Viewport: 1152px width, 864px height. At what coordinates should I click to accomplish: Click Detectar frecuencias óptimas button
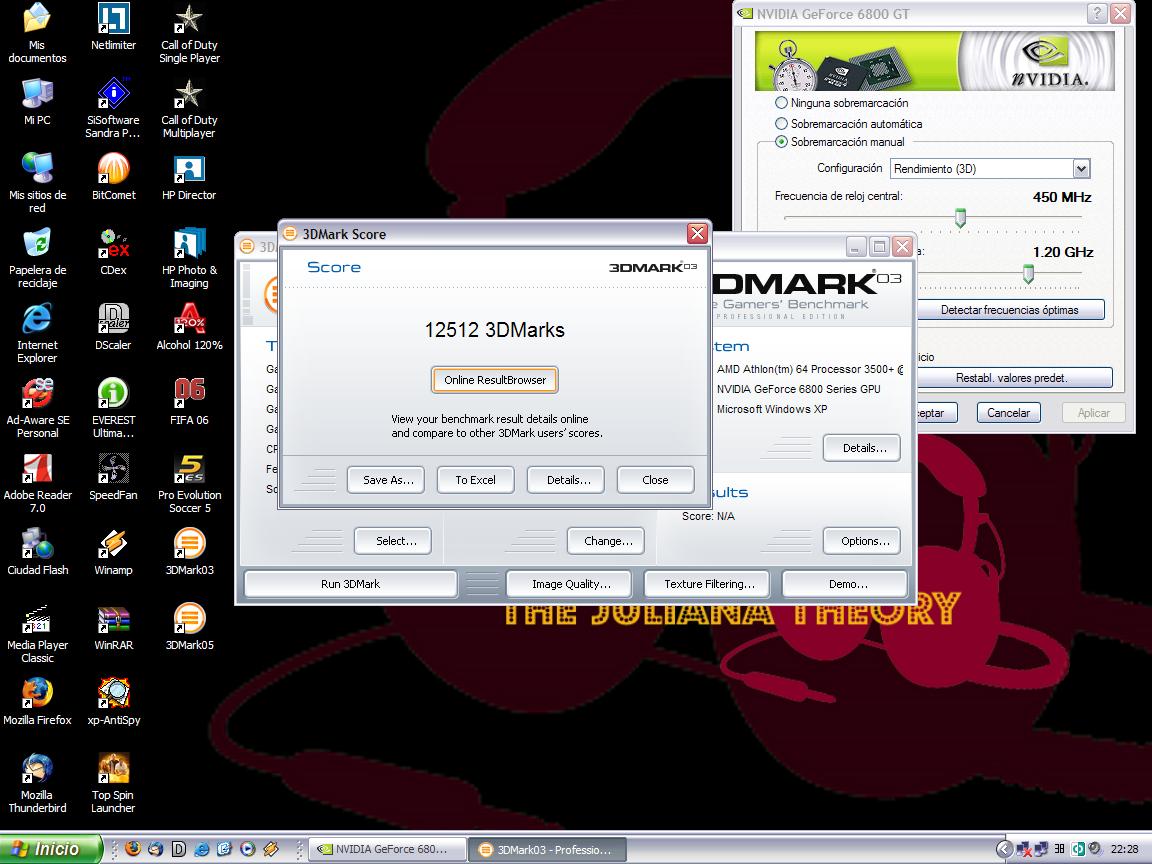(x=1010, y=310)
